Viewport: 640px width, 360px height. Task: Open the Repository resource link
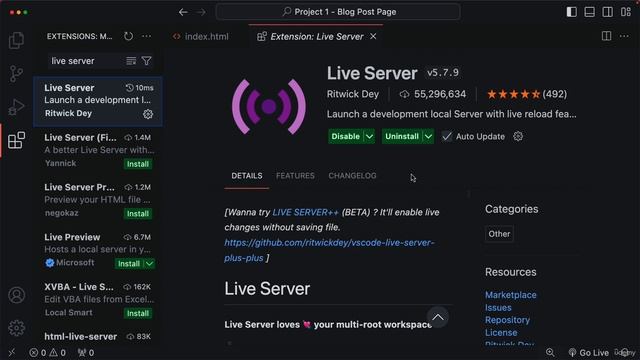pyautogui.click(x=507, y=320)
